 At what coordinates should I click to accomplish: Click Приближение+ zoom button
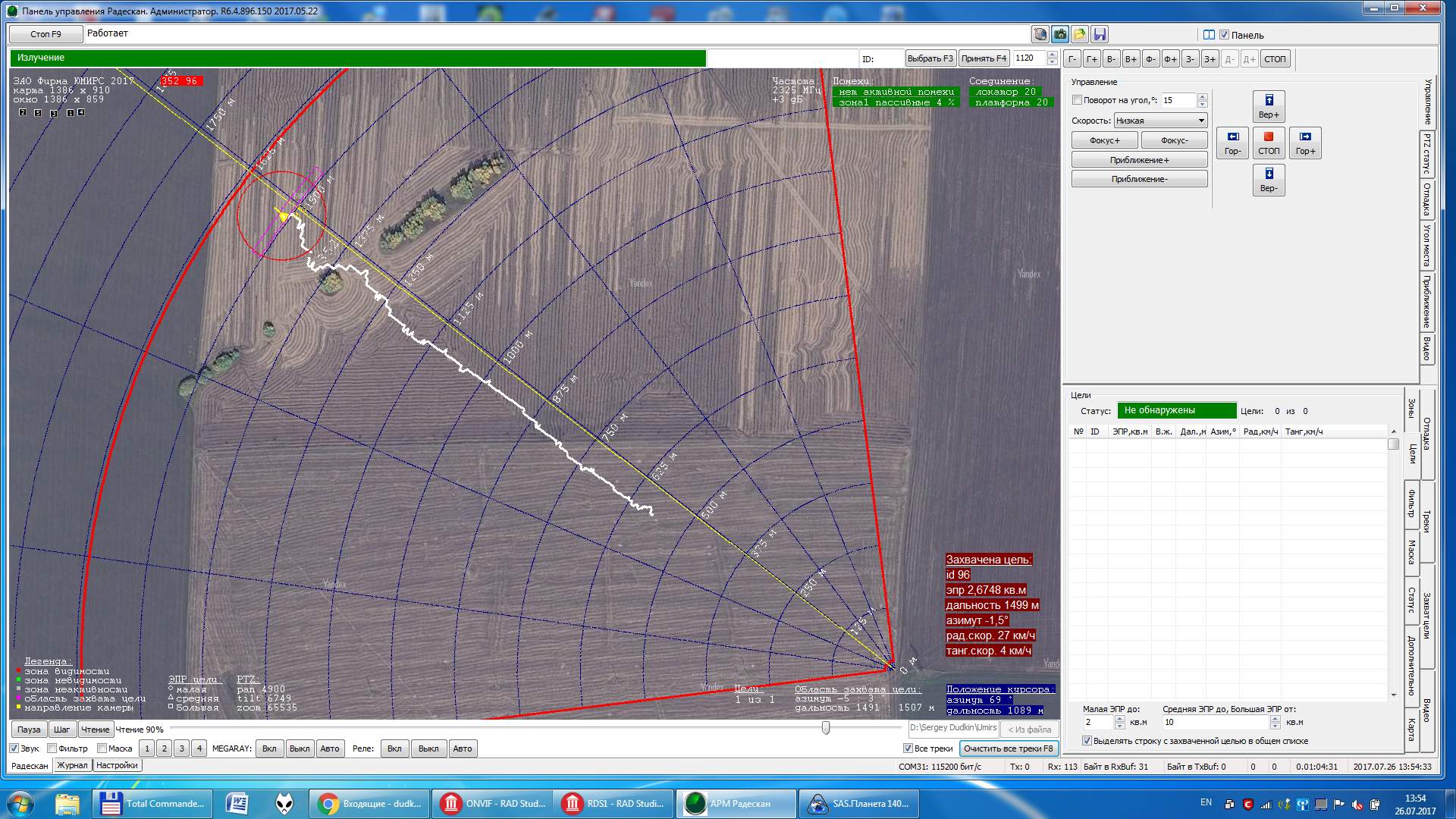[x=1139, y=160]
